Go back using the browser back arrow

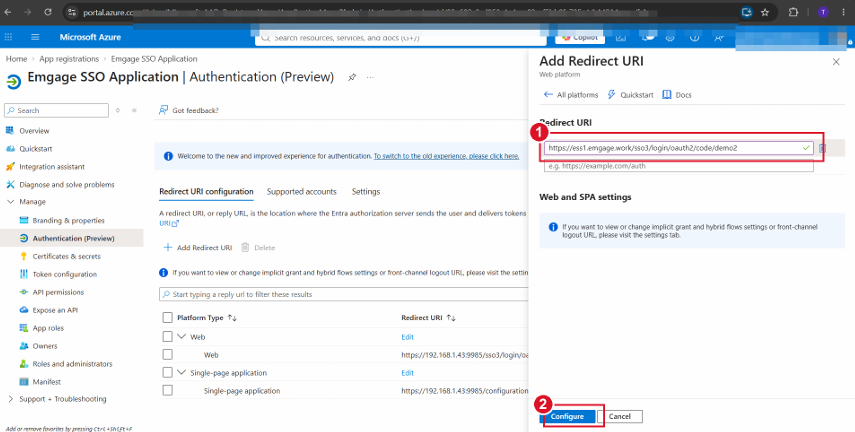point(8,12)
